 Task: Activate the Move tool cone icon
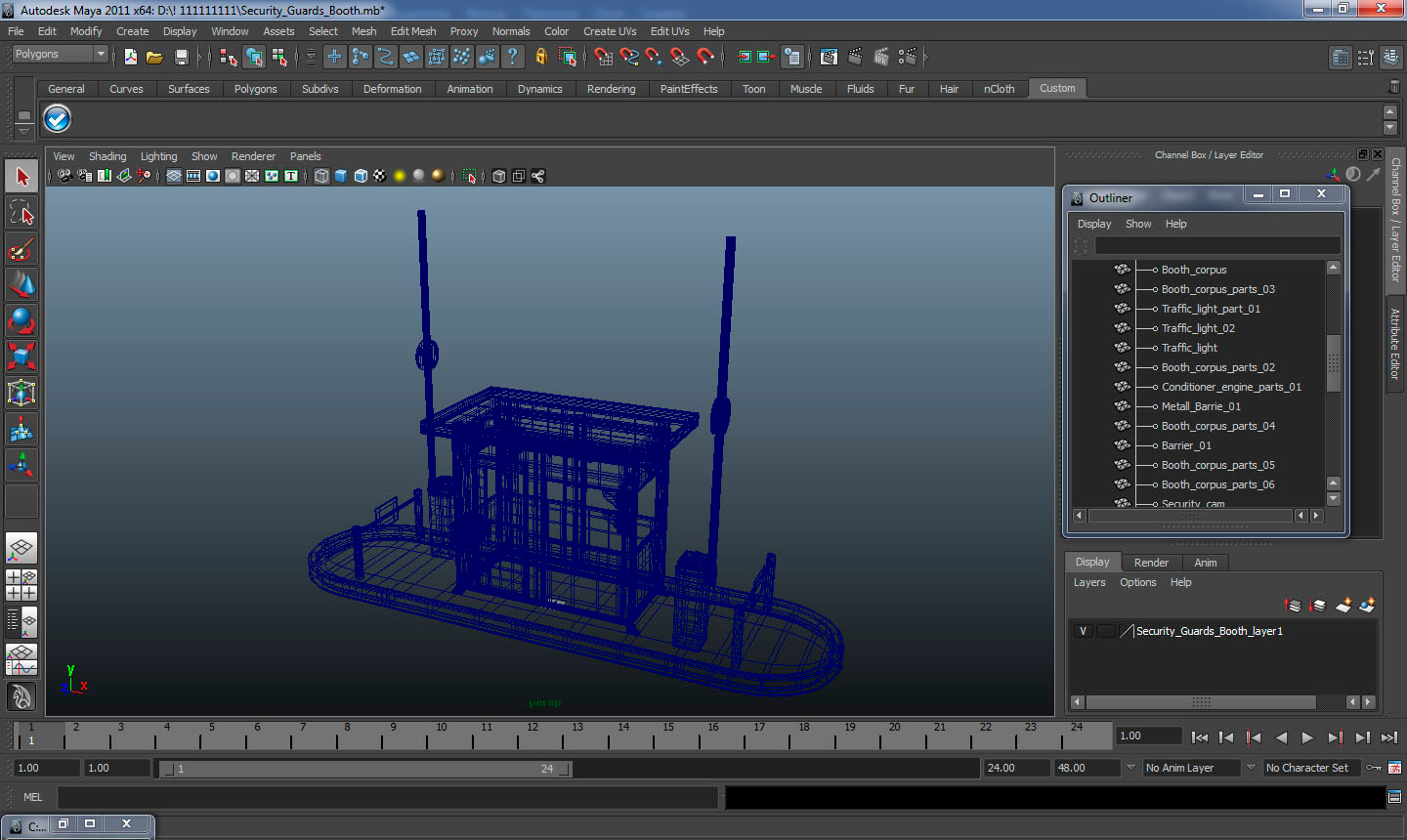21,284
